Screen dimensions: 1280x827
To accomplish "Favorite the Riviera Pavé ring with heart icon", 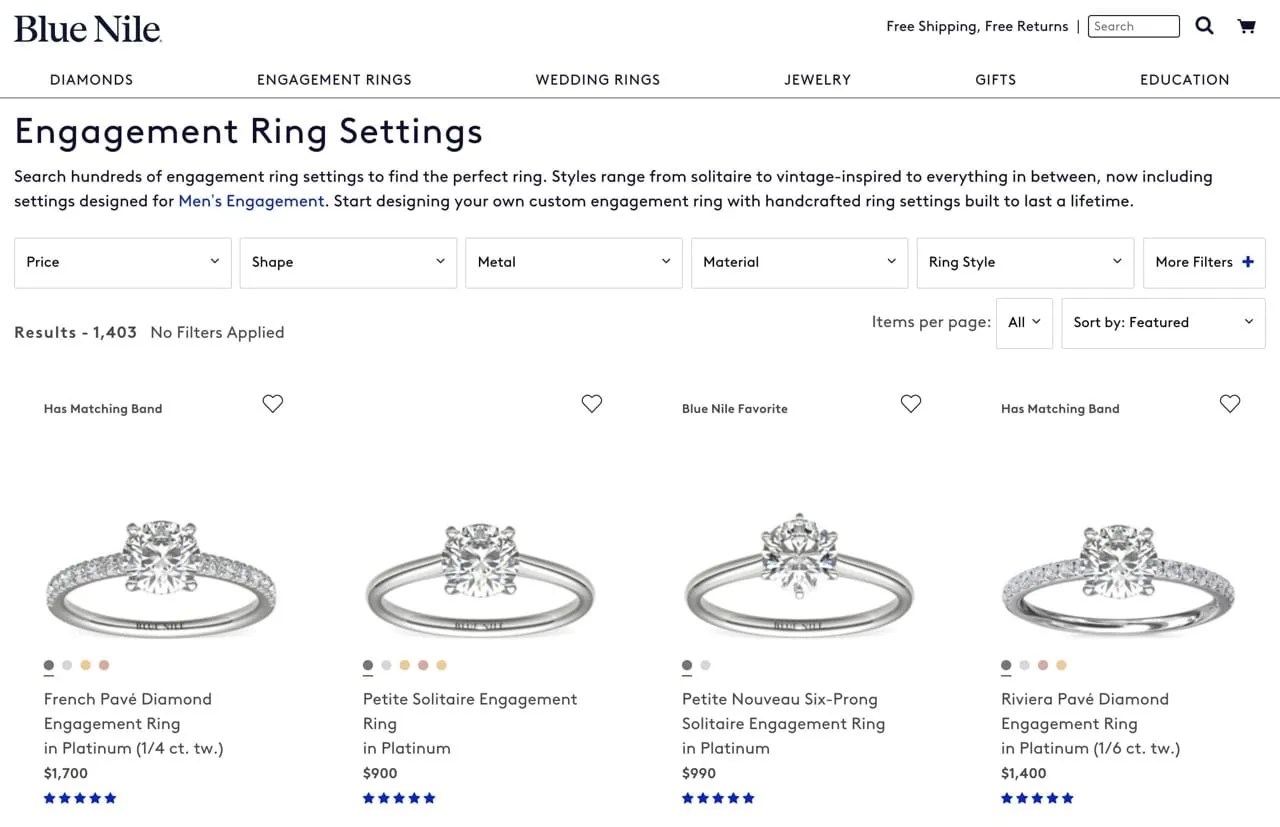I will tap(1230, 403).
